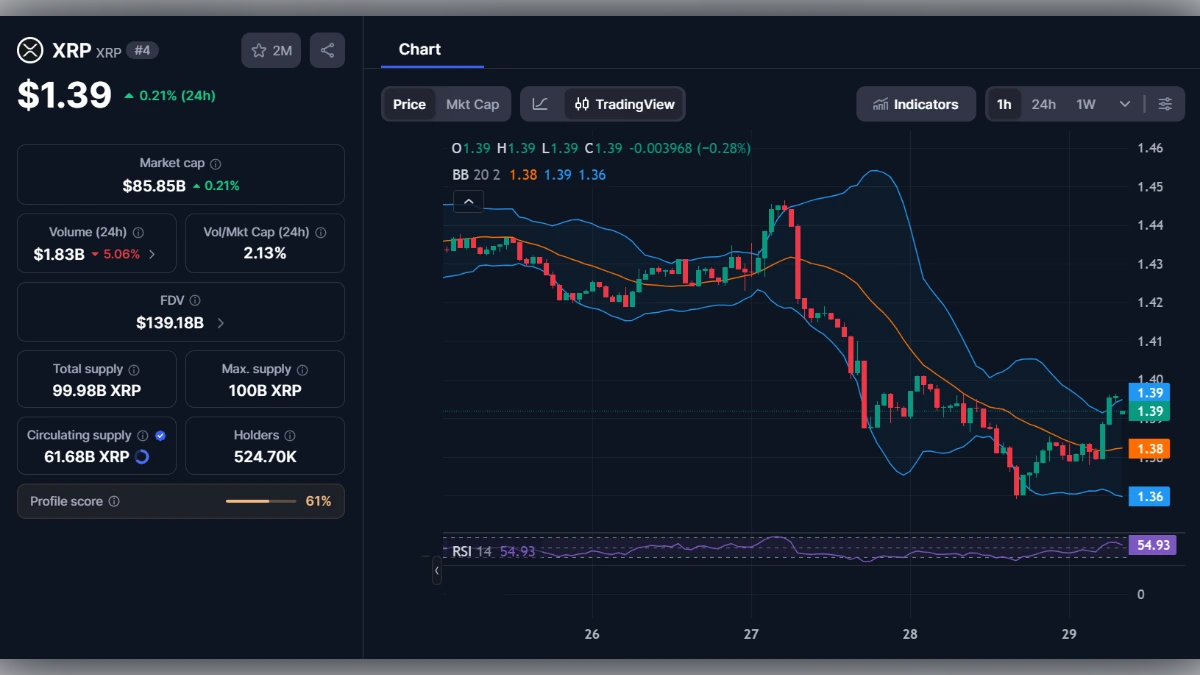
Task: Toggle the Mkt Cap chart view
Action: click(x=473, y=103)
